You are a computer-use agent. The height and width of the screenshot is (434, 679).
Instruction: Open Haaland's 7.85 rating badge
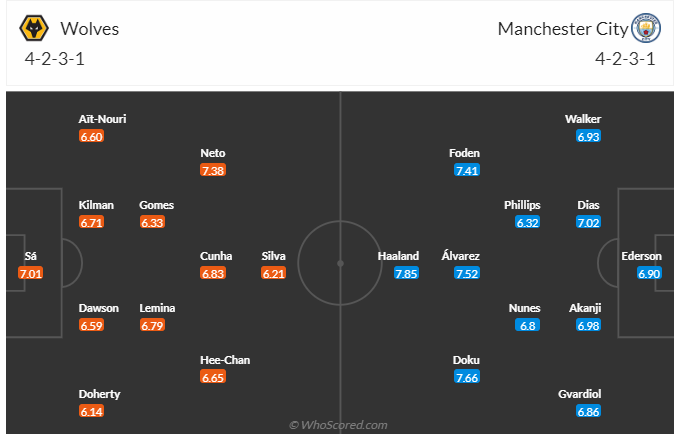(406, 274)
